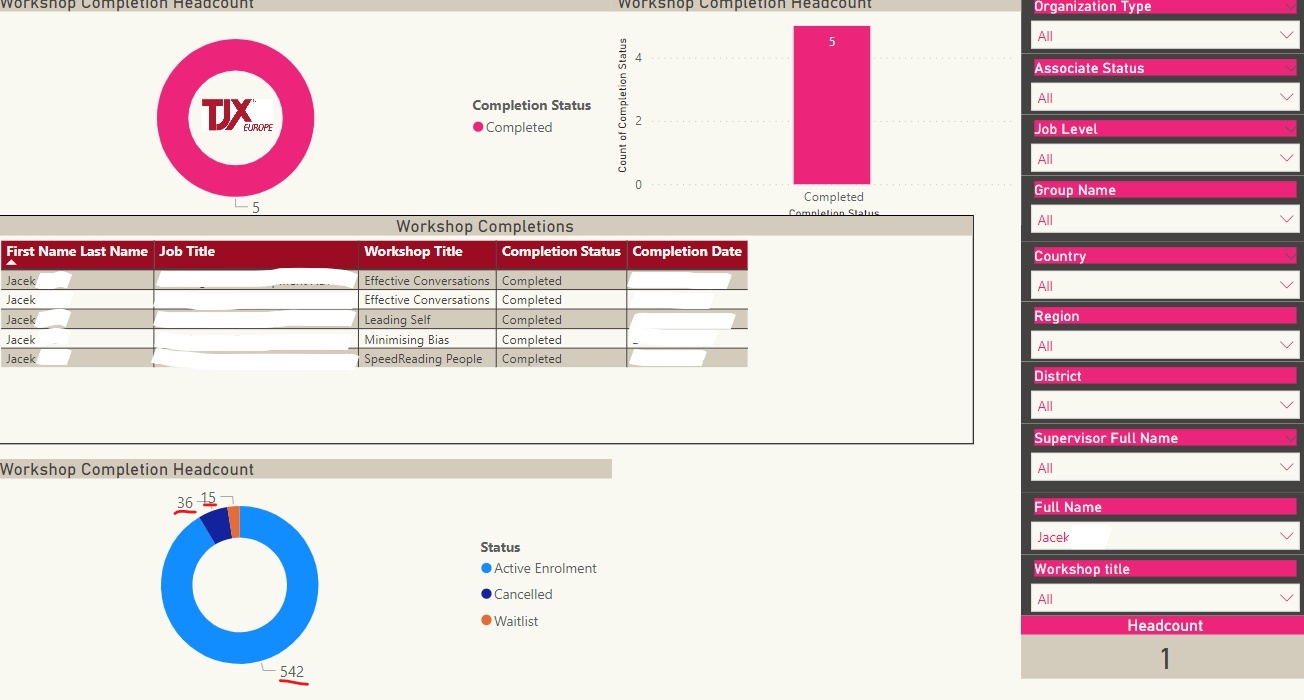Viewport: 1304px width, 700px height.
Task: Open the Associate Status slicer dropdown
Action: pyautogui.click(x=1164, y=98)
